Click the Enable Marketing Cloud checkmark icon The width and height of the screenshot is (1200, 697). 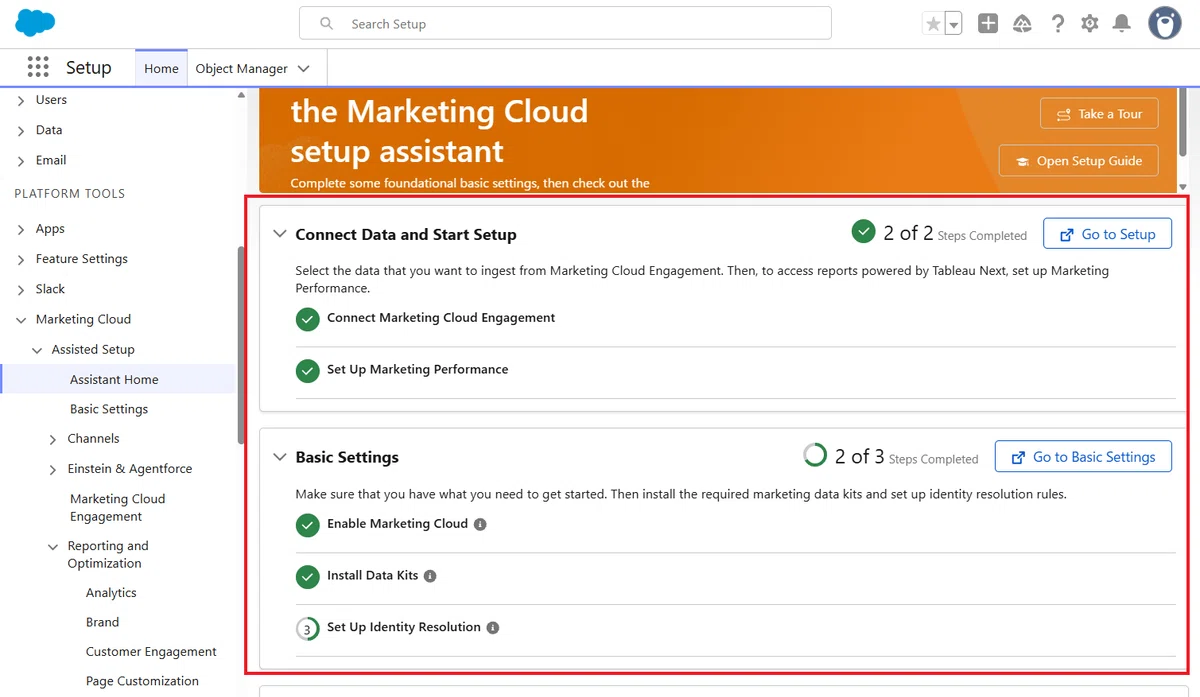coord(307,525)
